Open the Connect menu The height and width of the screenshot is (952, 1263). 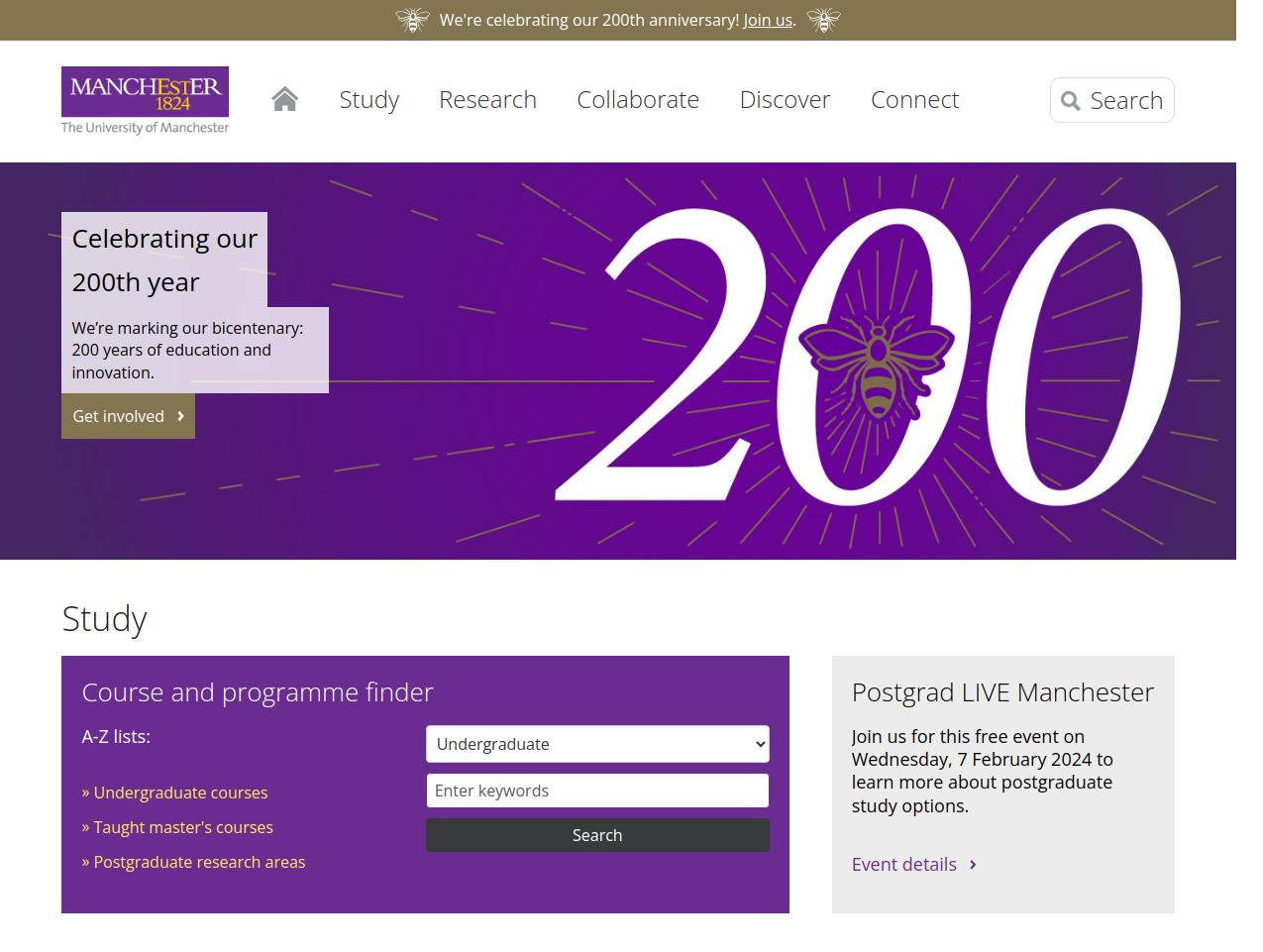coord(914,99)
